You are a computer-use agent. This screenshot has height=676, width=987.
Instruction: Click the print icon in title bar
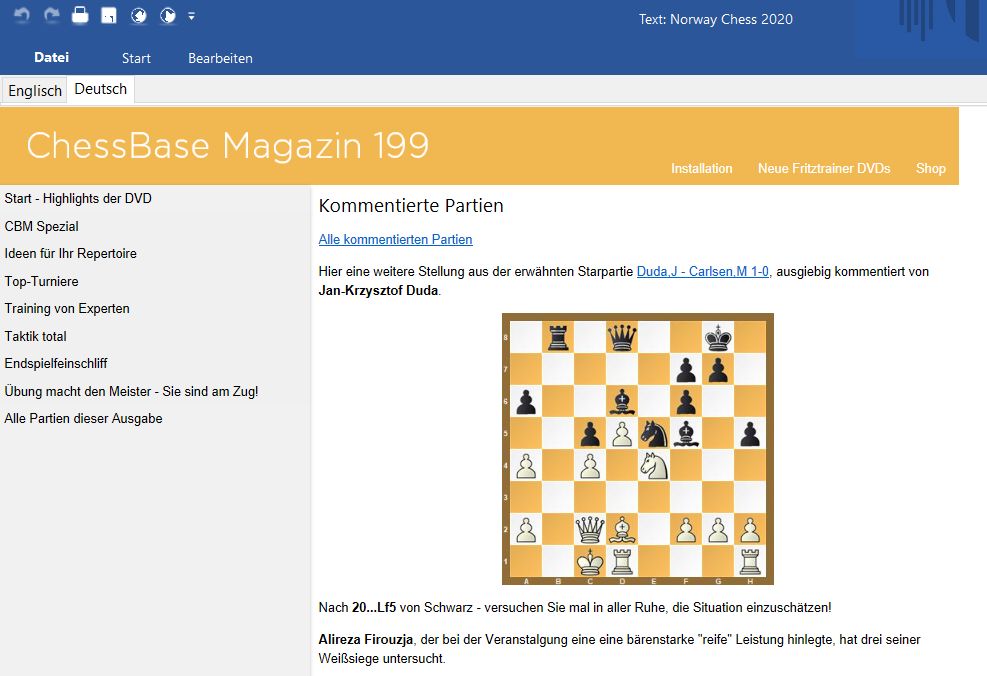tap(80, 16)
